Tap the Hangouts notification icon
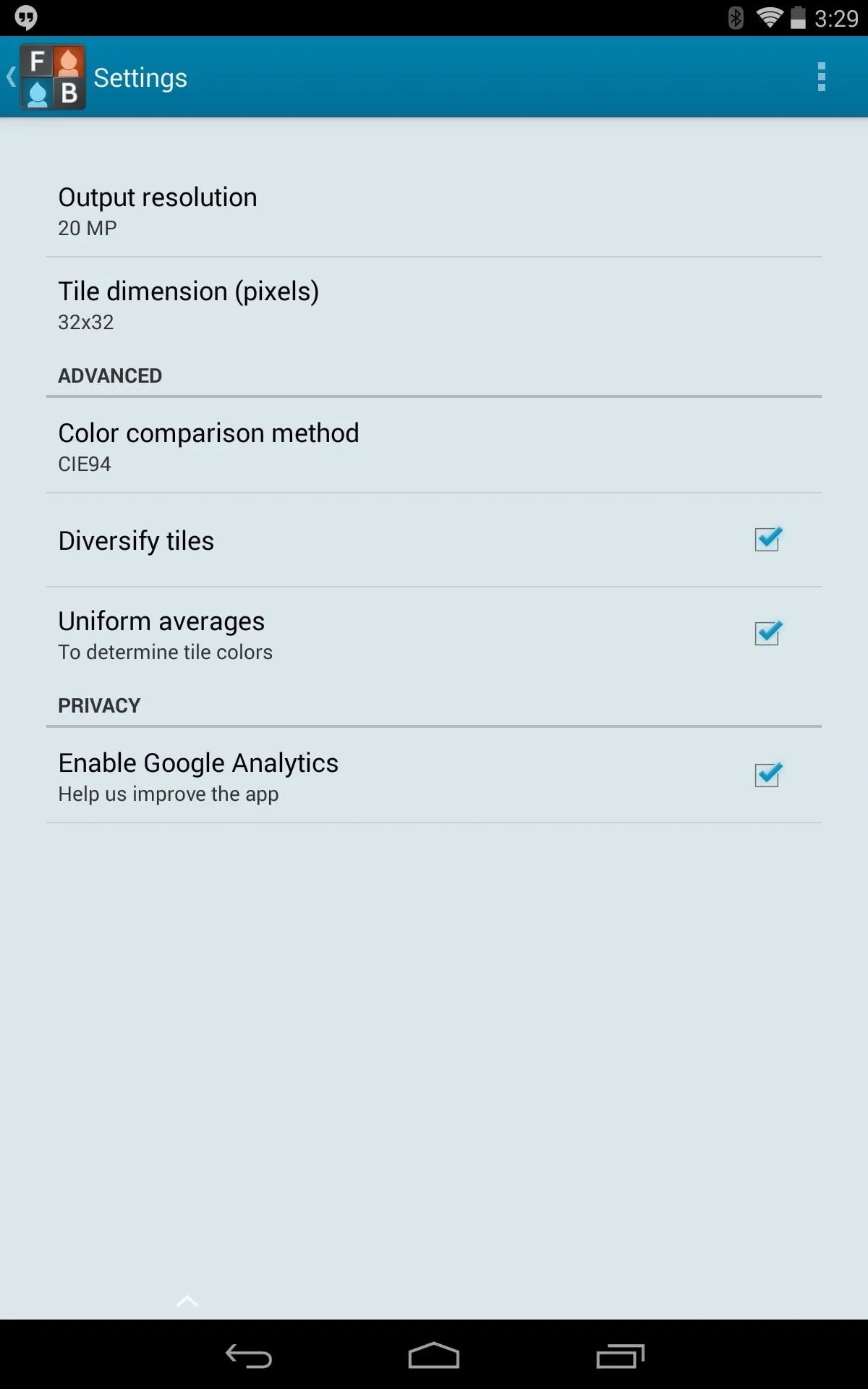868x1389 pixels. pos(26,17)
